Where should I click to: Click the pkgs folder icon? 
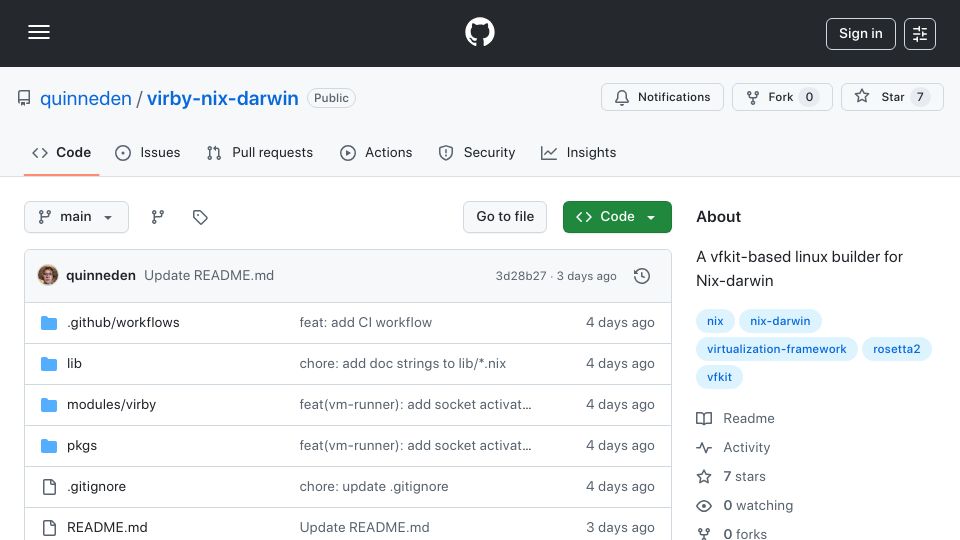point(49,446)
